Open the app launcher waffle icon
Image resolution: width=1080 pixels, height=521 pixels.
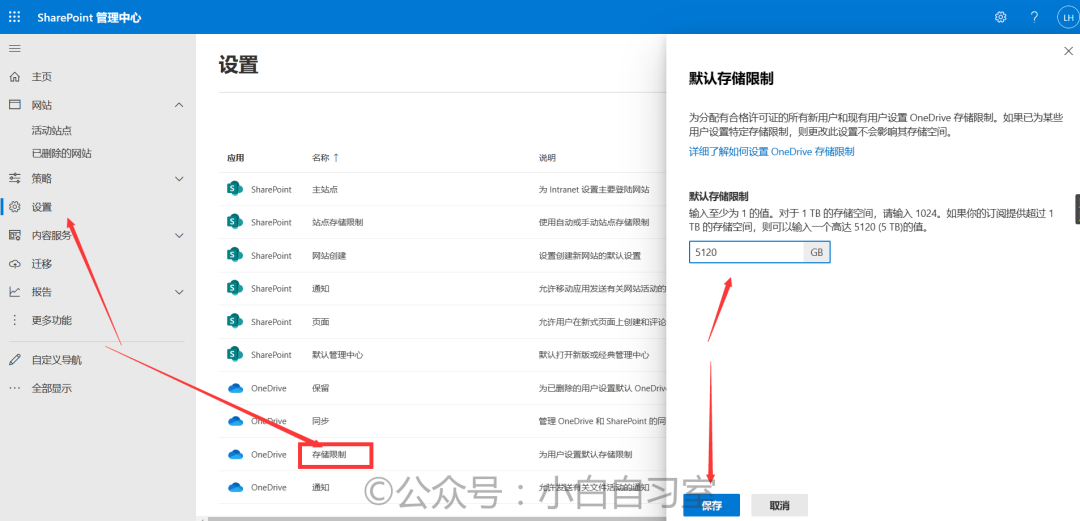[x=14, y=17]
